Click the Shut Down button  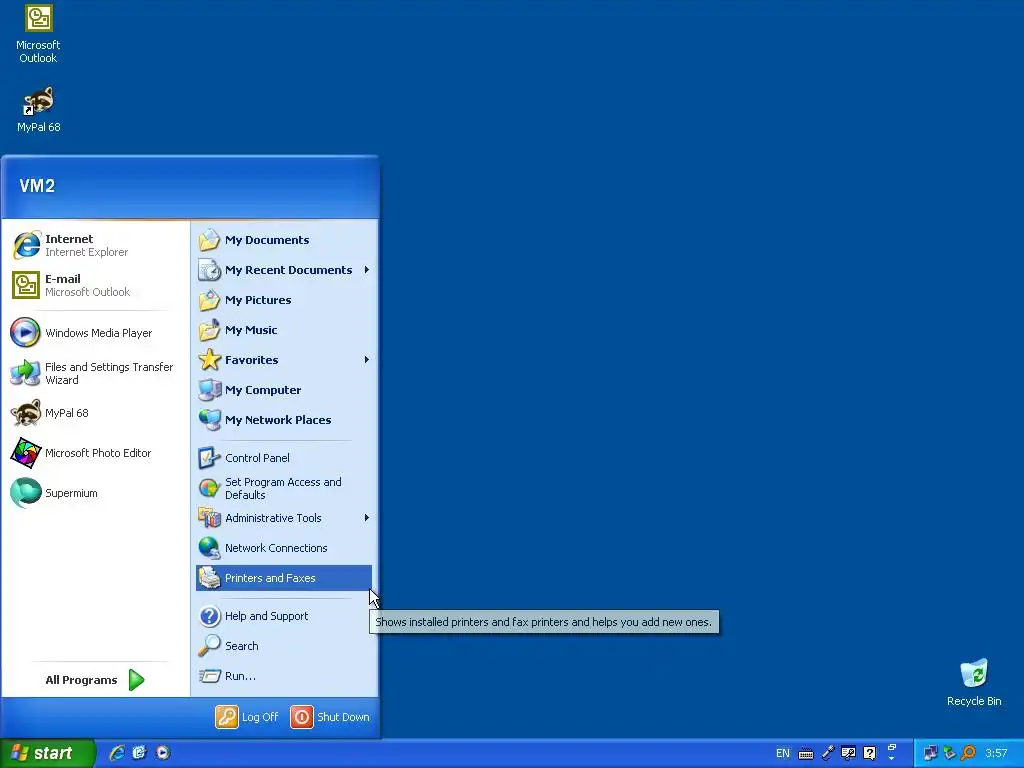330,717
